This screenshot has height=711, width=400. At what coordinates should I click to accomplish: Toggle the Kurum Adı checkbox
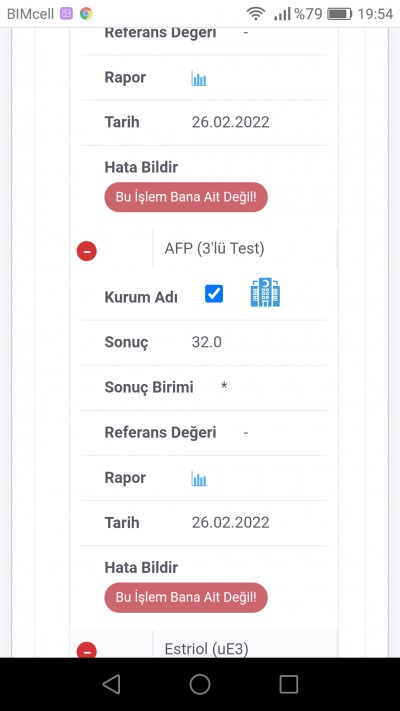click(x=214, y=293)
